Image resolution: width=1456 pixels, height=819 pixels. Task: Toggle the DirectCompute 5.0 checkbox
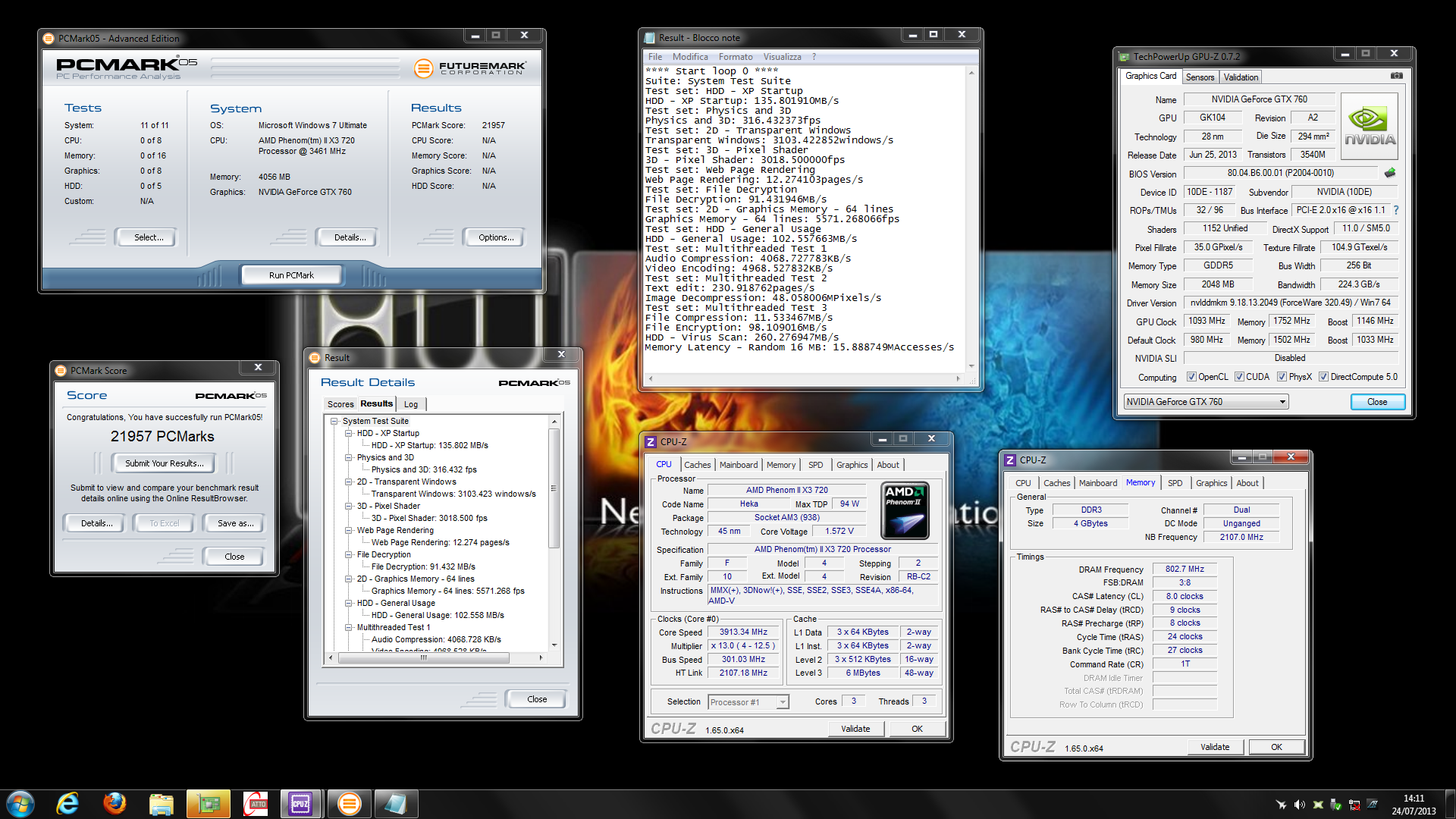(1323, 377)
